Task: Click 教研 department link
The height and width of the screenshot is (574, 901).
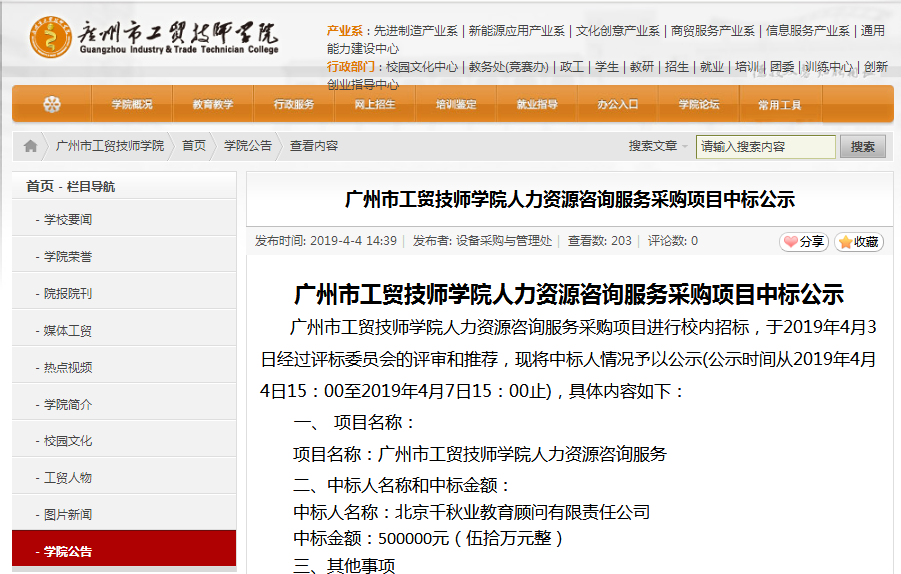Action: [642, 67]
